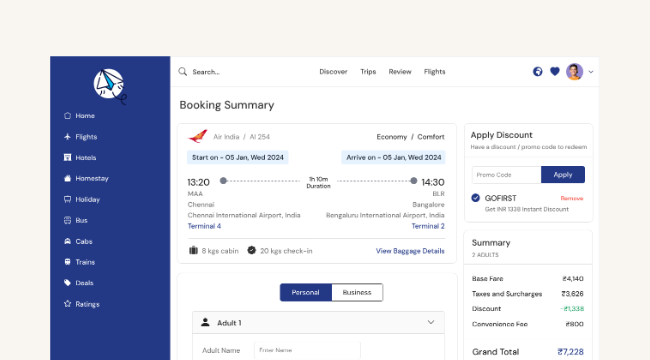Expand the profile menu chevron
Viewport: 650px width, 360px height.
pyautogui.click(x=591, y=72)
